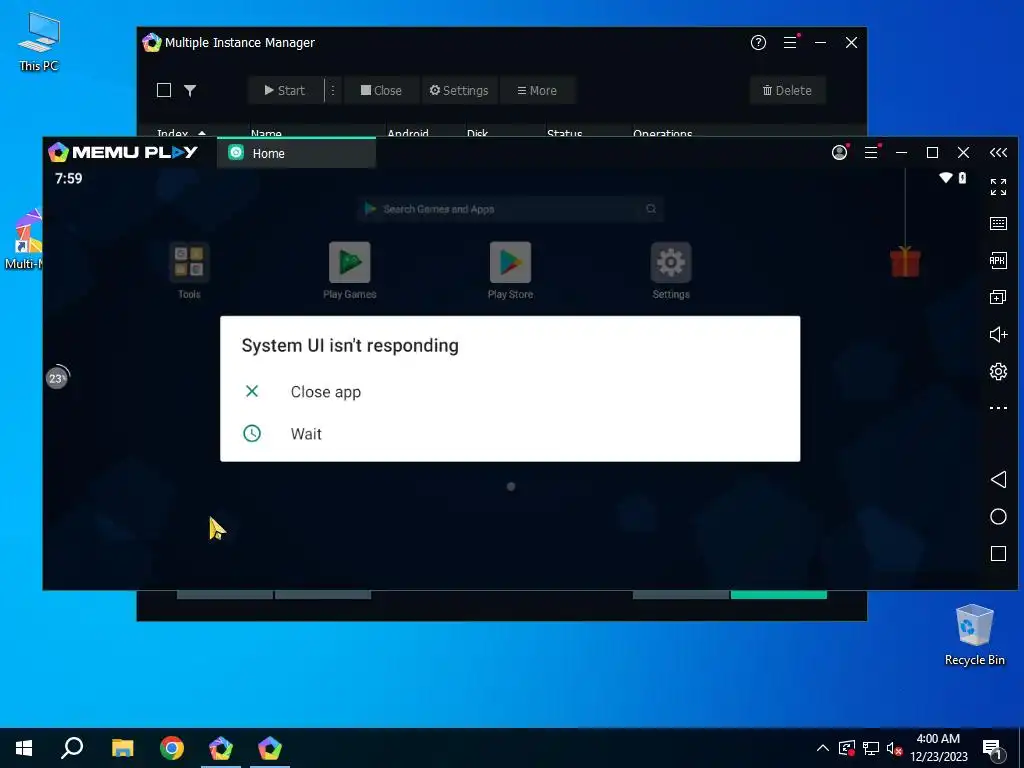Open Recycle Bin desktop icon
1024x768 pixels.
(x=974, y=635)
